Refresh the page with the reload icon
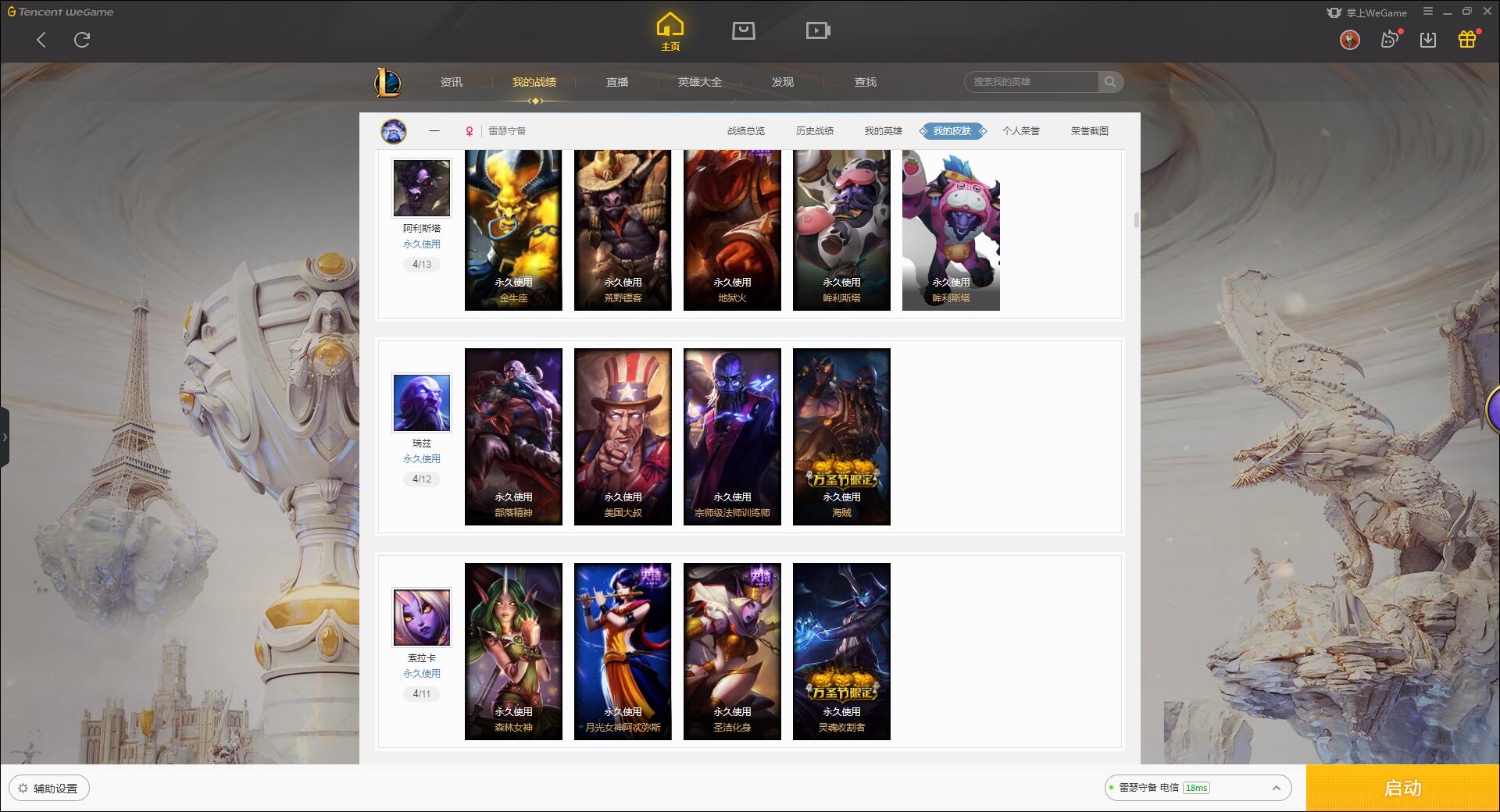Screen dimensions: 1500x812 click(82, 40)
